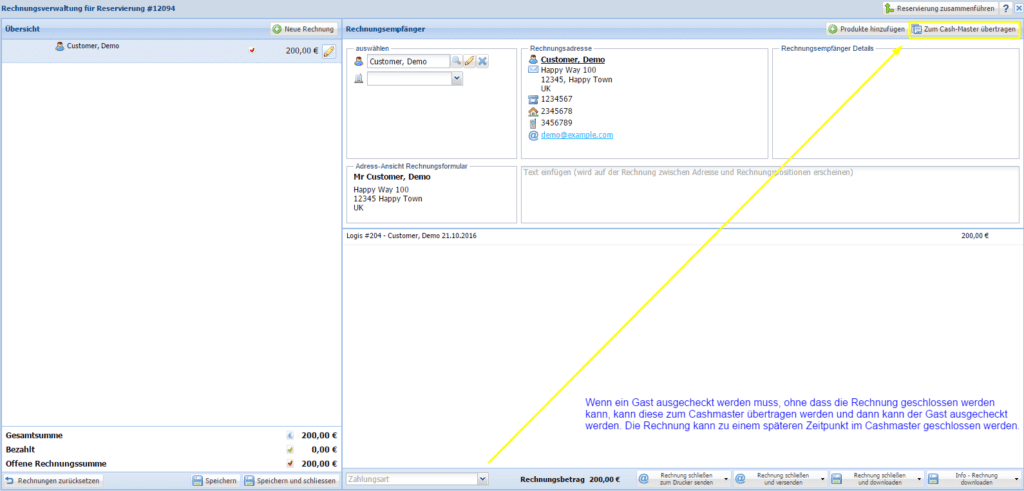
Task: Click the help question mark icon
Action: (x=1004, y=8)
